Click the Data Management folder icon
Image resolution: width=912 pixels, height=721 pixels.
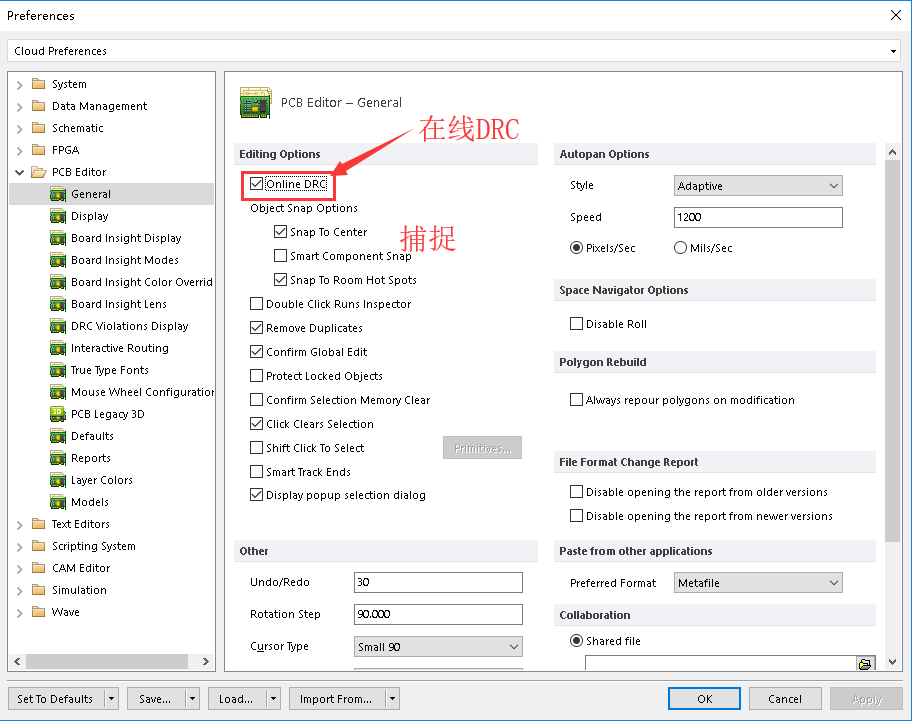coord(38,106)
